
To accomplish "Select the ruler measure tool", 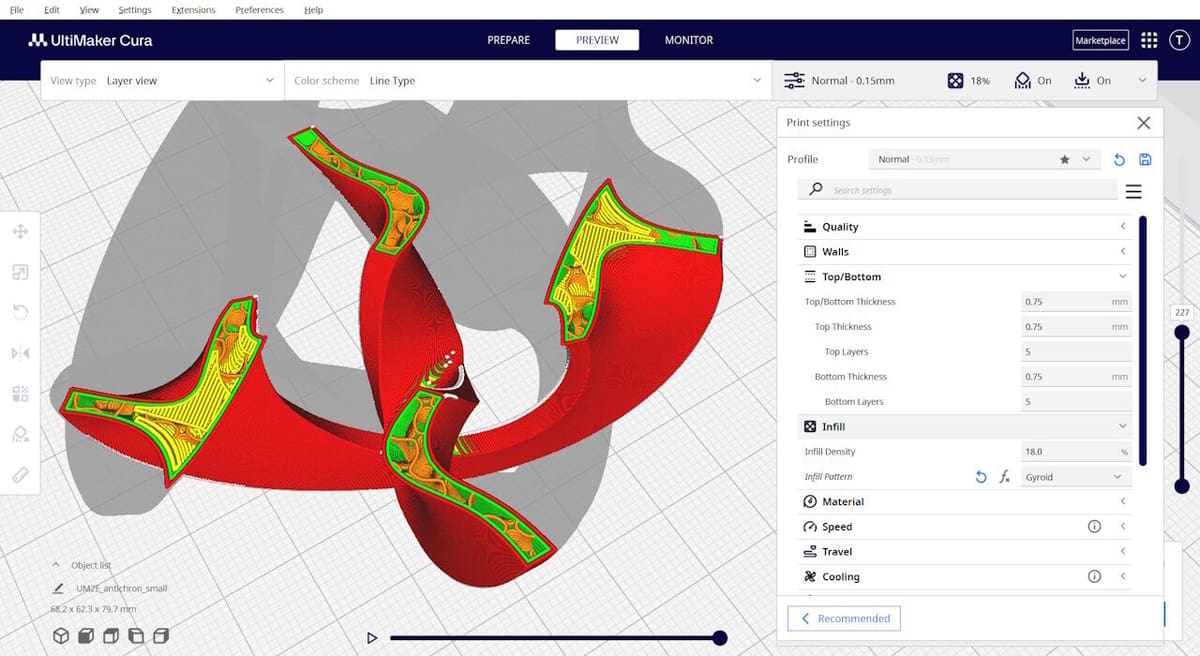I will pyautogui.click(x=20, y=475).
